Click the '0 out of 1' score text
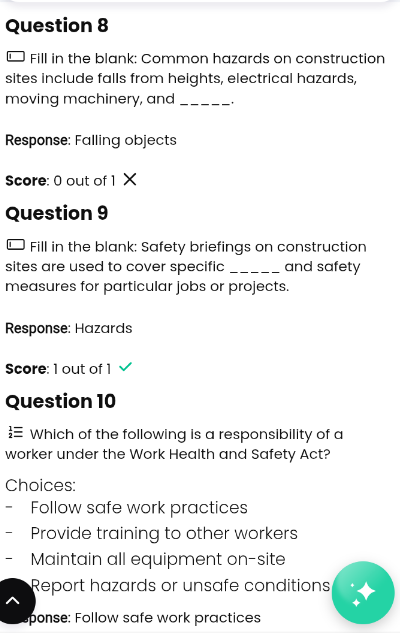Viewport: 400px width, 633px height. click(x=84, y=181)
